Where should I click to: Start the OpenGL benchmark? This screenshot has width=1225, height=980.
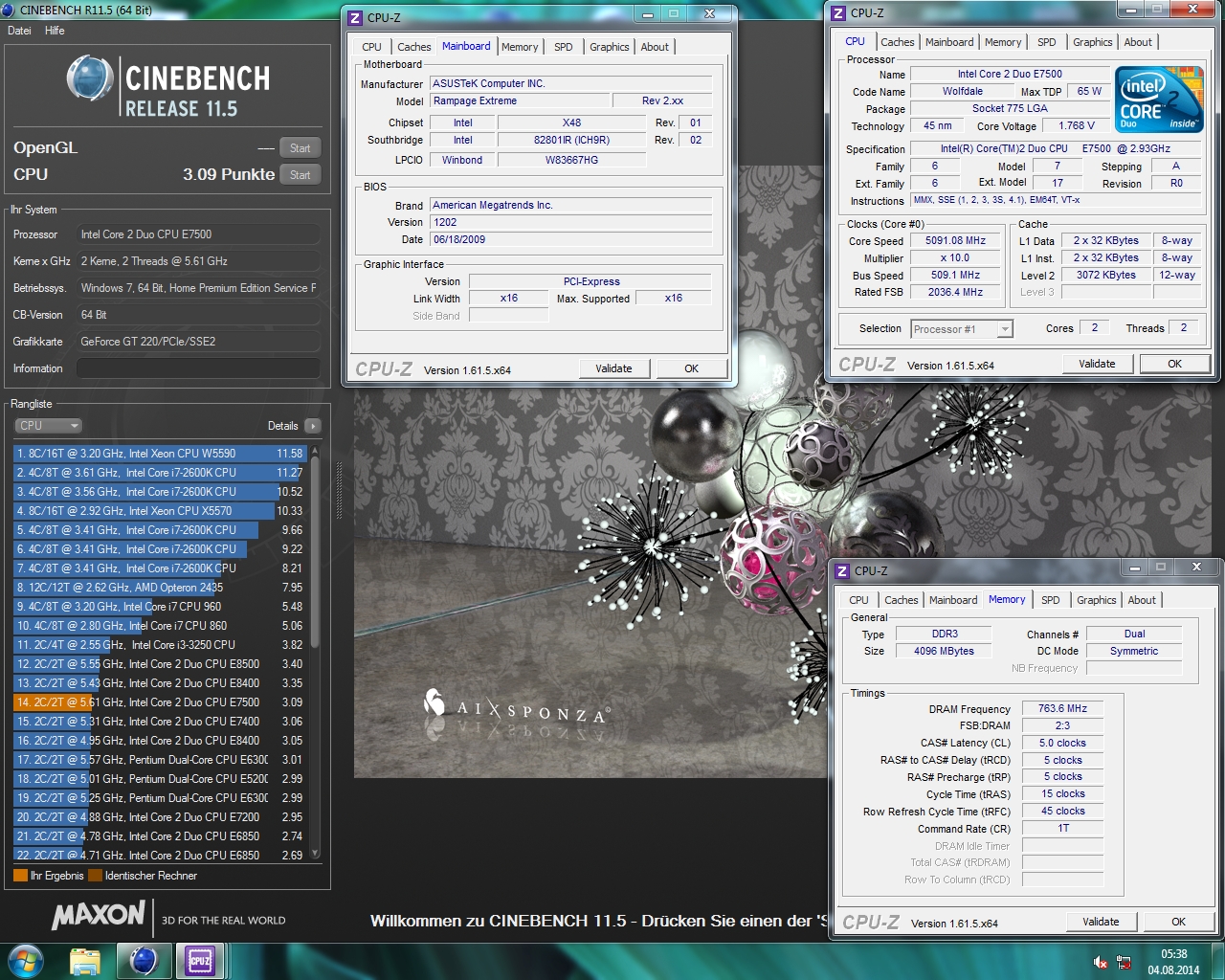[x=300, y=148]
